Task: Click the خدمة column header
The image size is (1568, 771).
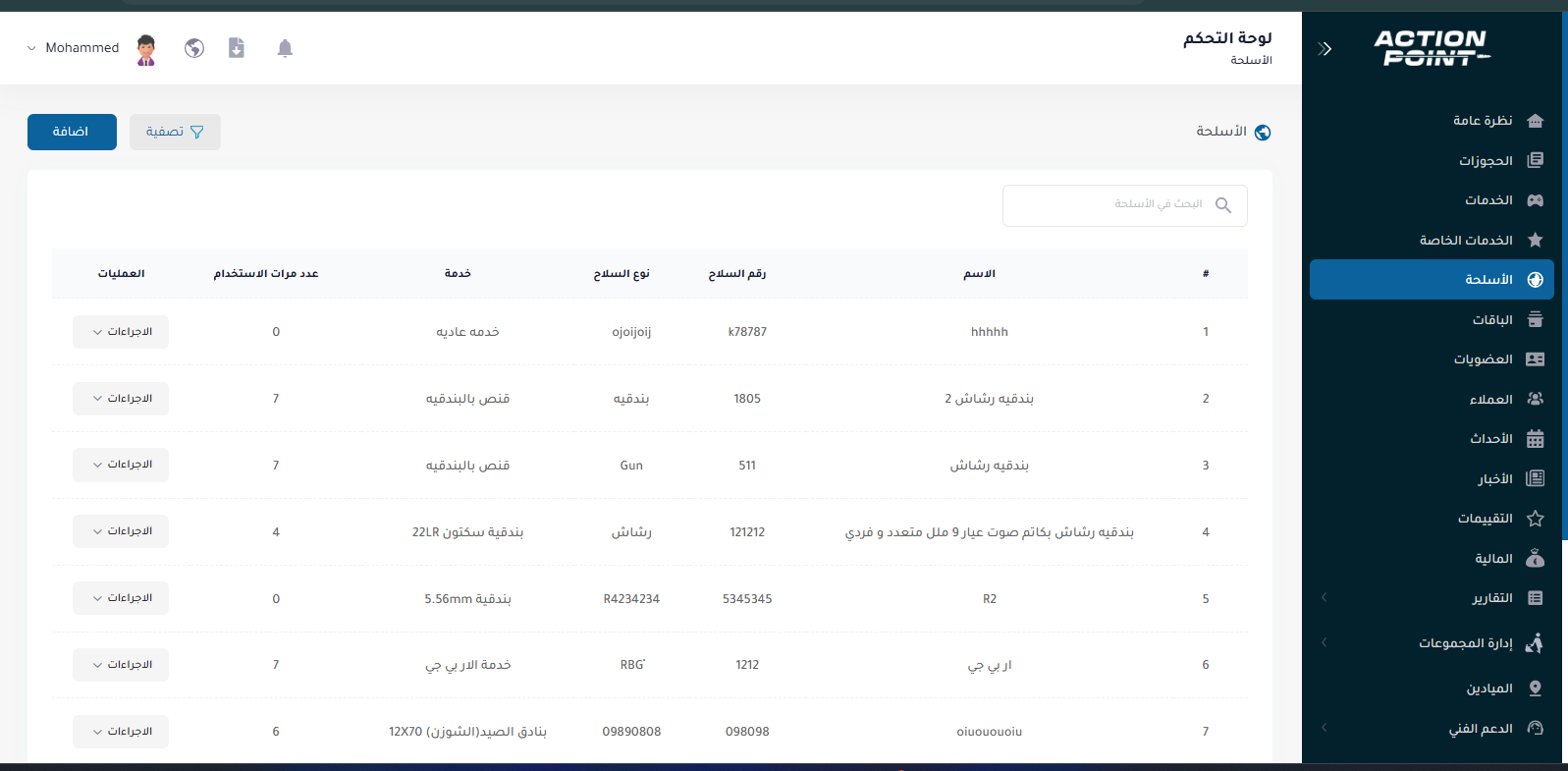Action: 458,274
